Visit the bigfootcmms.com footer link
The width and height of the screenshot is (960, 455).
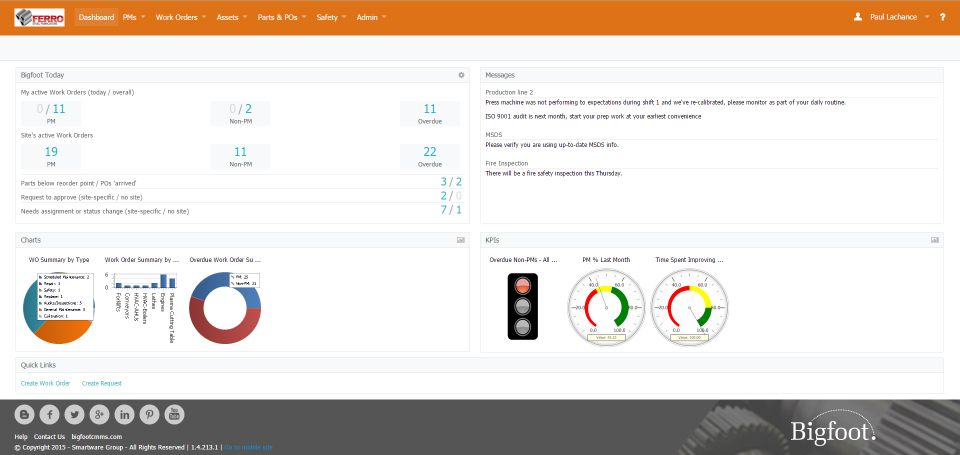coord(97,437)
